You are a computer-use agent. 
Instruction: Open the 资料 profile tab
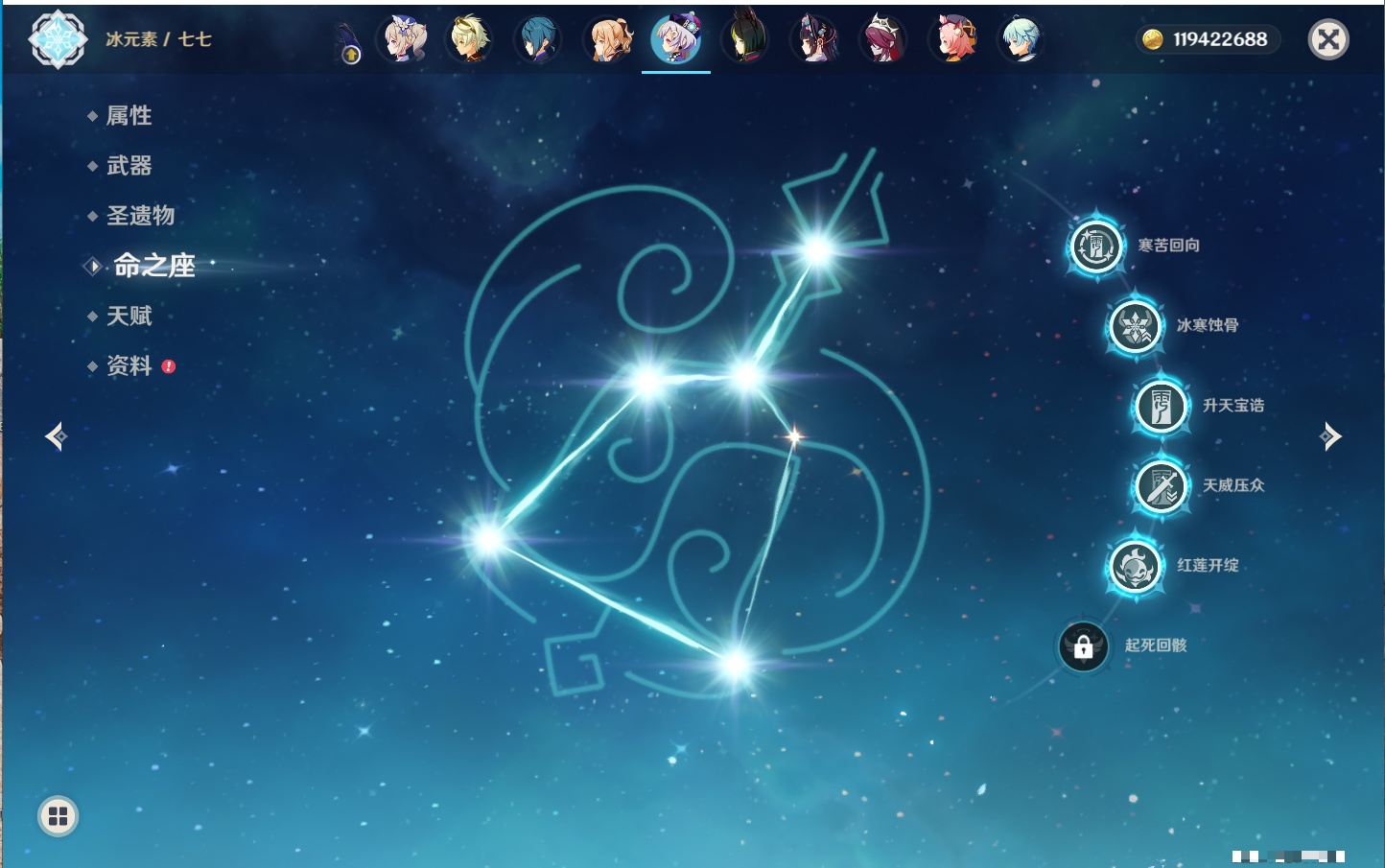tap(129, 365)
